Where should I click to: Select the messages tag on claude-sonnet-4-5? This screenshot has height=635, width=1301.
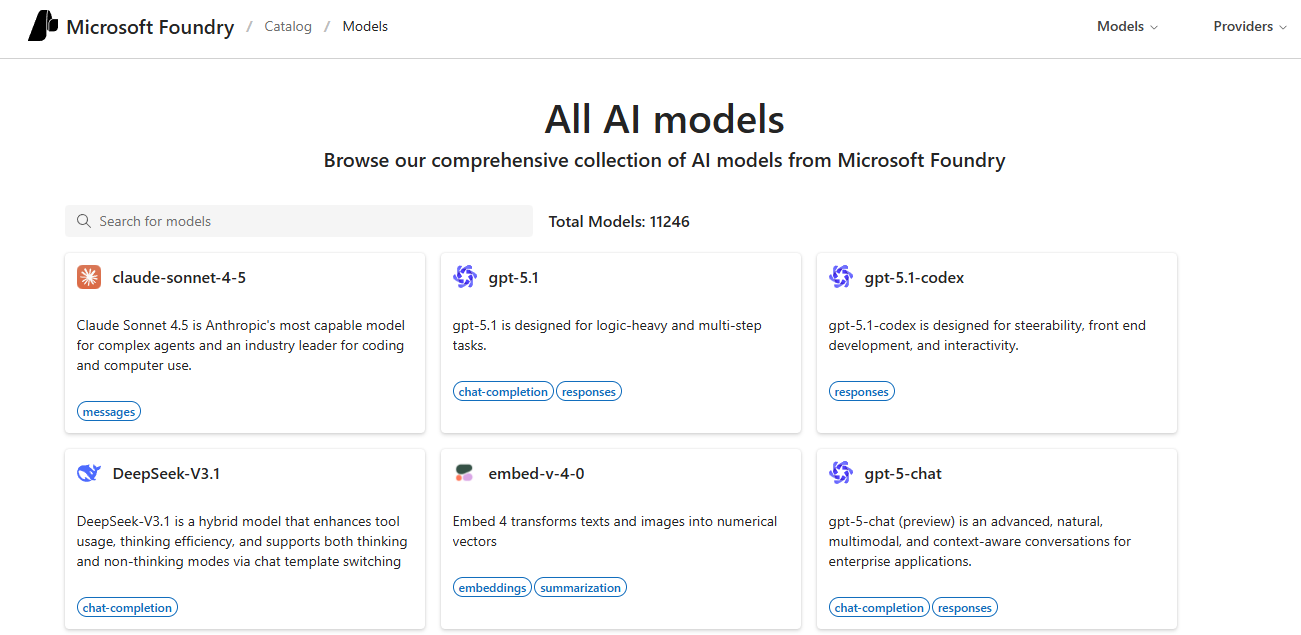[109, 412]
